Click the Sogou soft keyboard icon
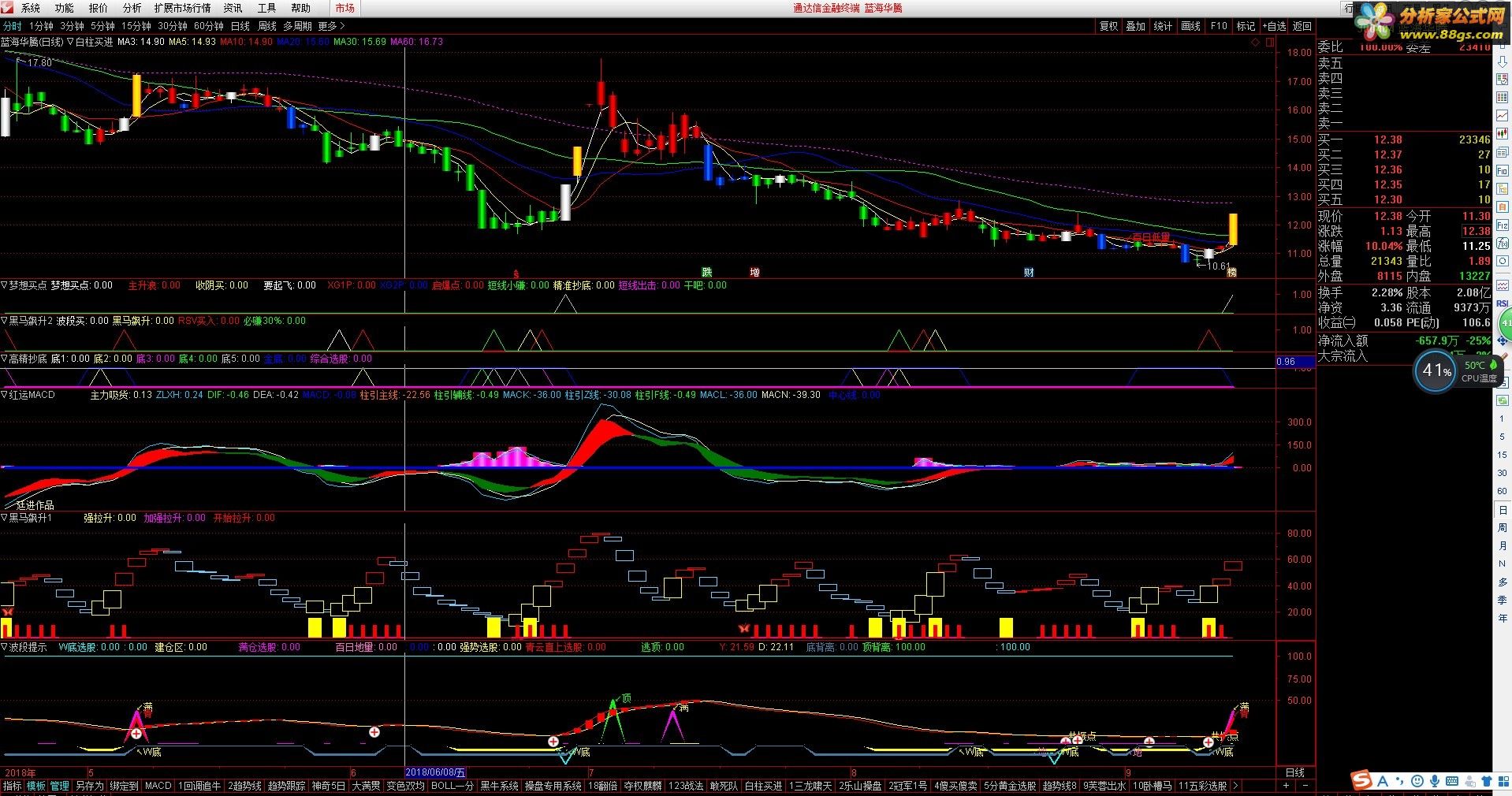 click(x=1451, y=781)
